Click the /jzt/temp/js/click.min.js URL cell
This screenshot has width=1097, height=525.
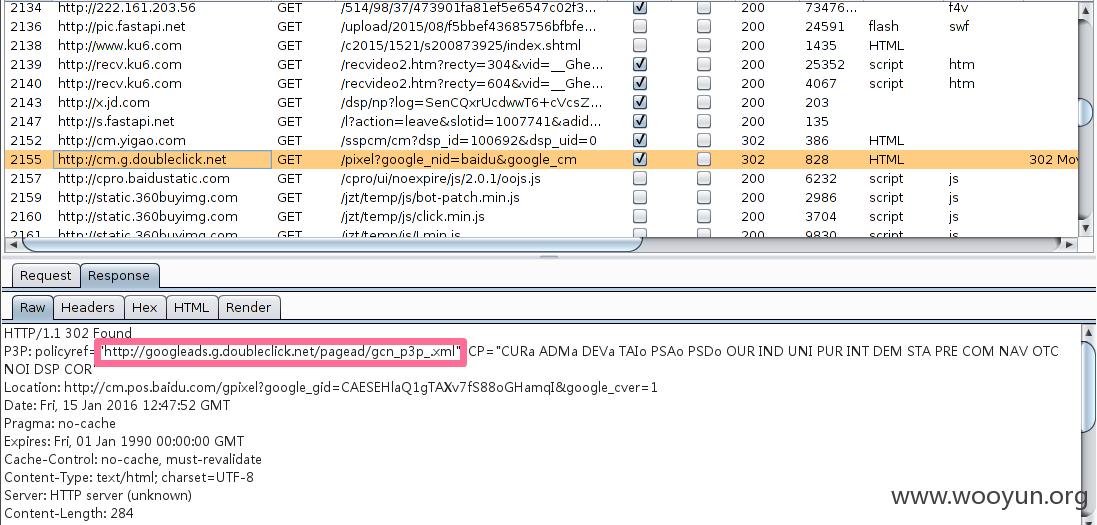tap(412, 216)
